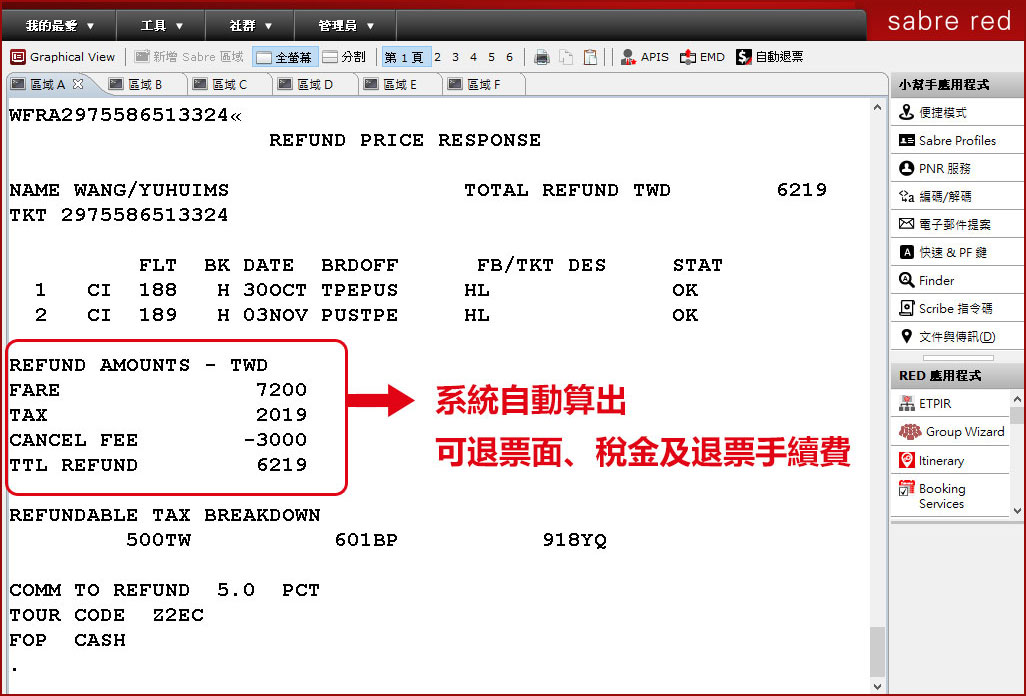Screen dimensions: 1026x696
Task: Click the TOTAL REFUND value 6219
Action: pyautogui.click(x=802, y=190)
